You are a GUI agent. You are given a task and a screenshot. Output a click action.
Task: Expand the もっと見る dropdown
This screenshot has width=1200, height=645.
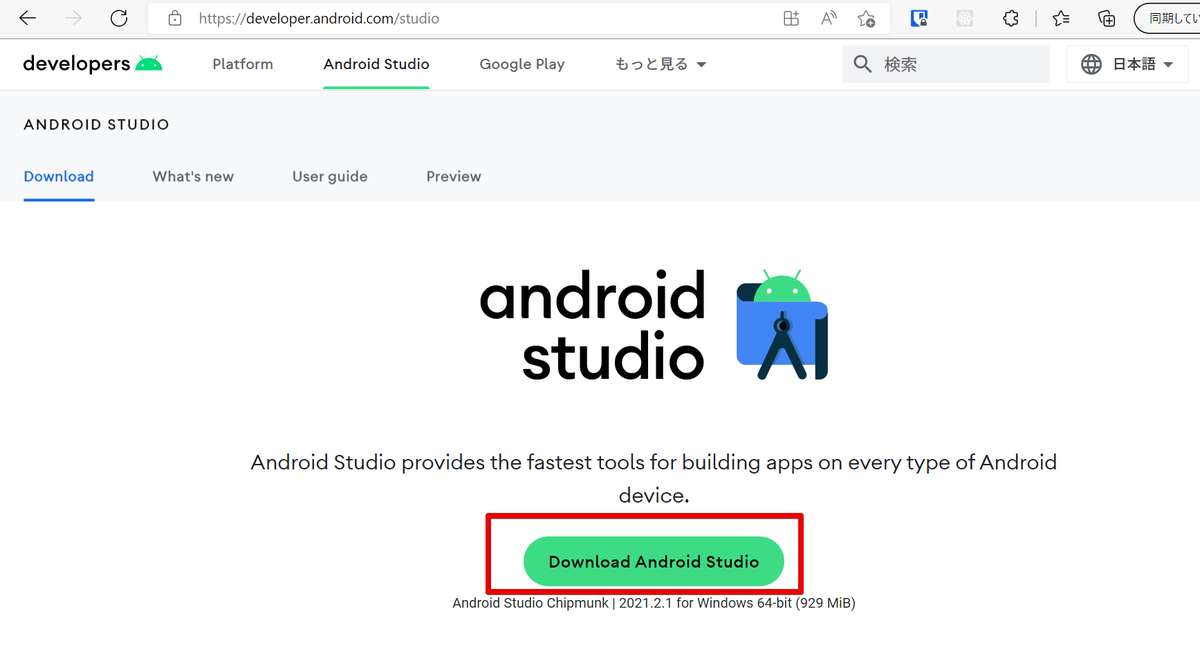pyautogui.click(x=661, y=64)
